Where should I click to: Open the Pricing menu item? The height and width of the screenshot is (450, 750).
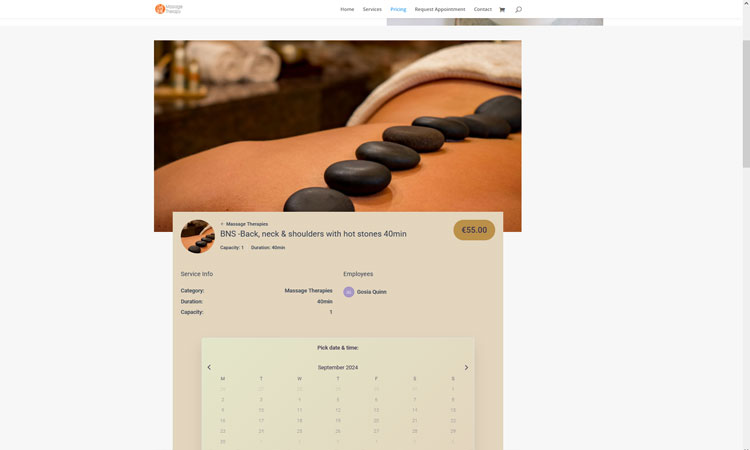[x=398, y=9]
